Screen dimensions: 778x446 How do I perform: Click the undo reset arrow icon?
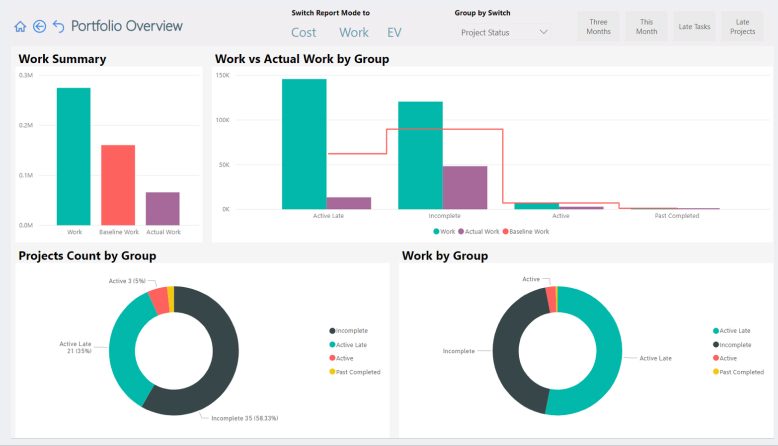pos(59,26)
